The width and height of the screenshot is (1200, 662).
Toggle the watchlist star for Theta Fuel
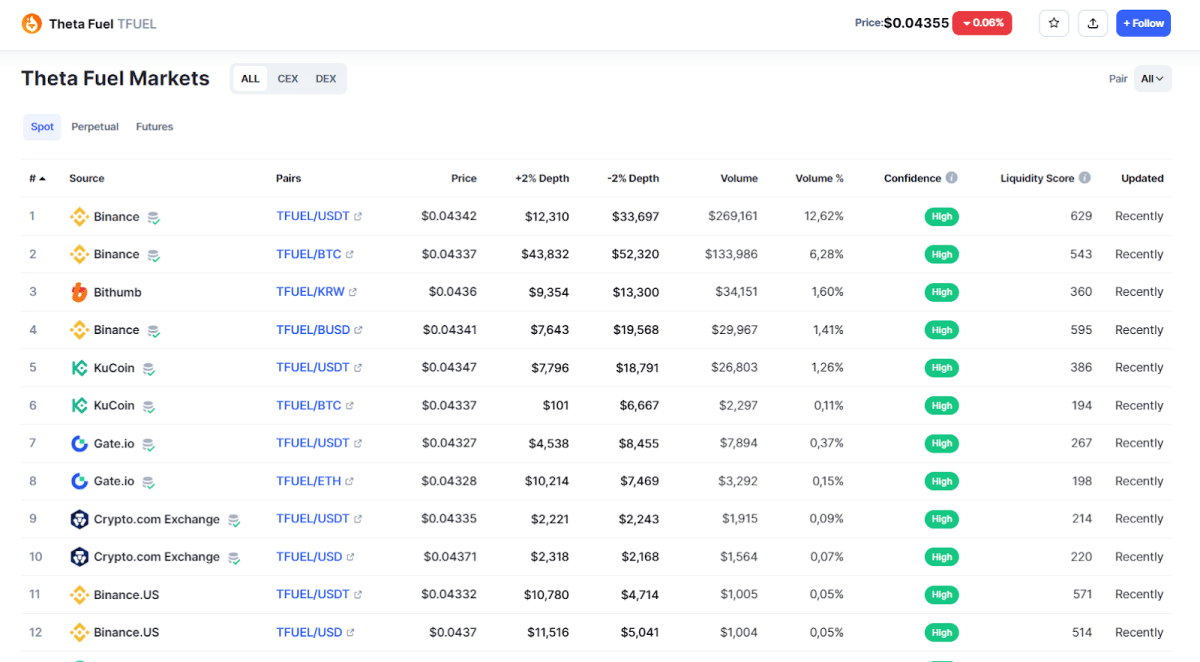tap(1054, 22)
